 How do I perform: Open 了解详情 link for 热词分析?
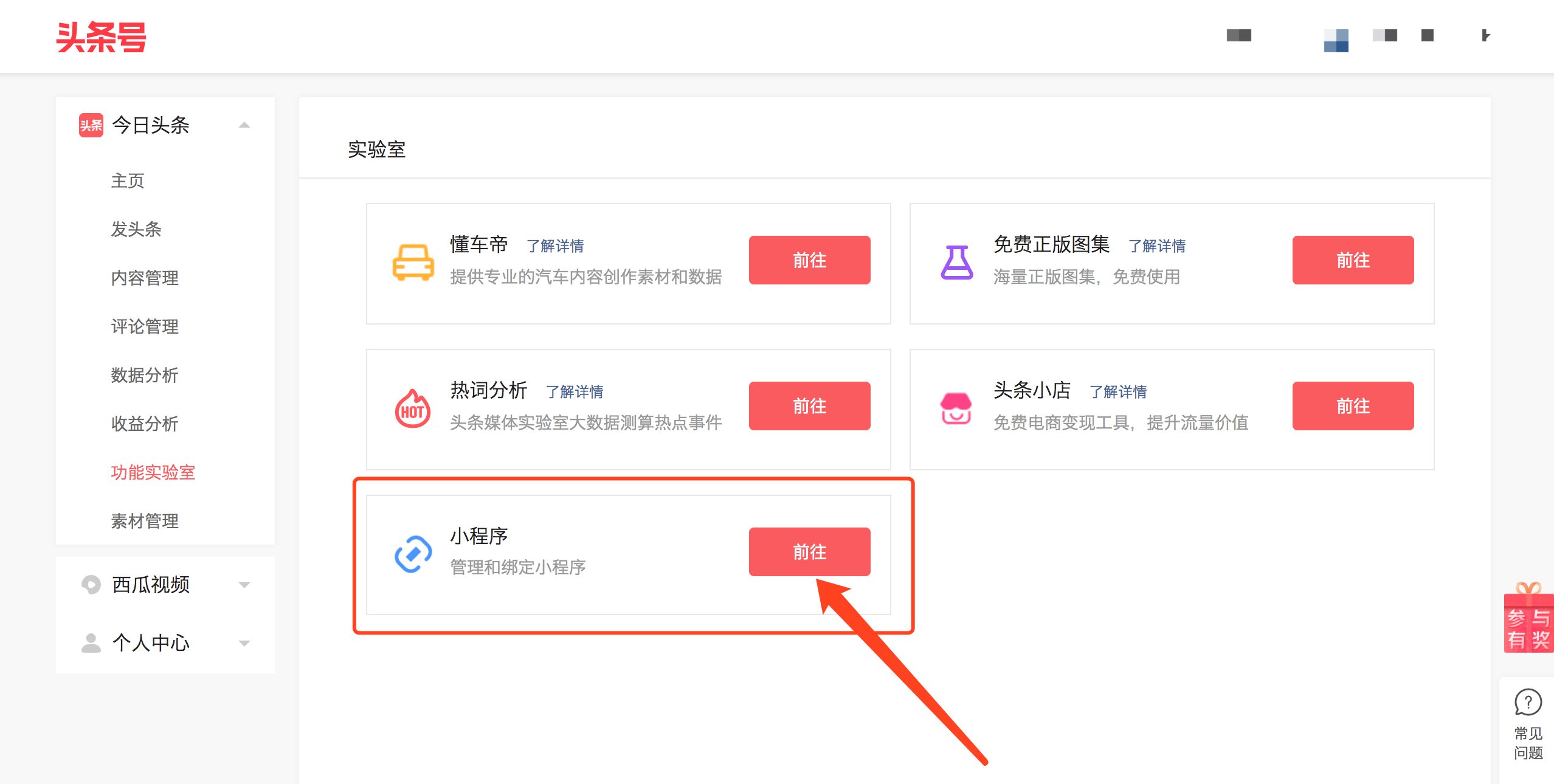[x=575, y=392]
